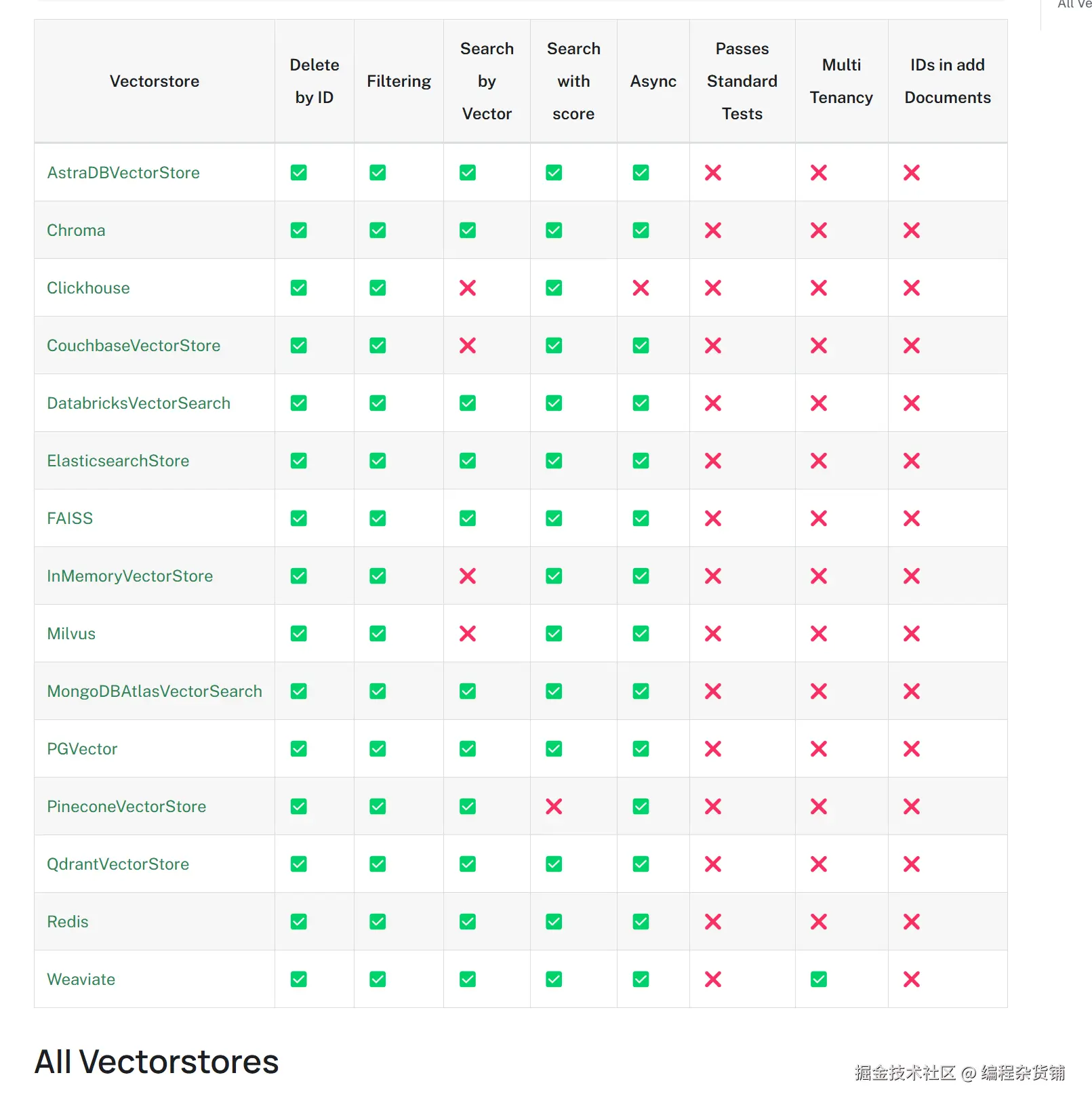The height and width of the screenshot is (1109, 1092).
Task: Click the AstraDBVectorStore Passes Standard Tests red cross
Action: pos(712,173)
